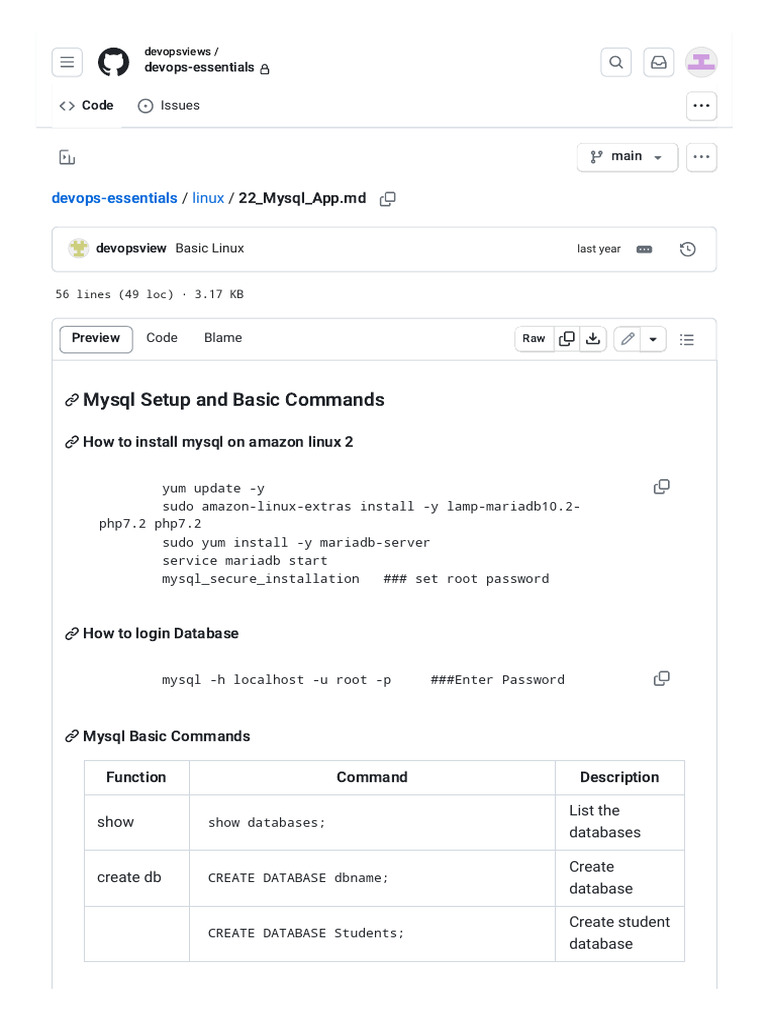Expand commit message ellipsis
The height and width of the screenshot is (1024, 768).
(x=644, y=249)
